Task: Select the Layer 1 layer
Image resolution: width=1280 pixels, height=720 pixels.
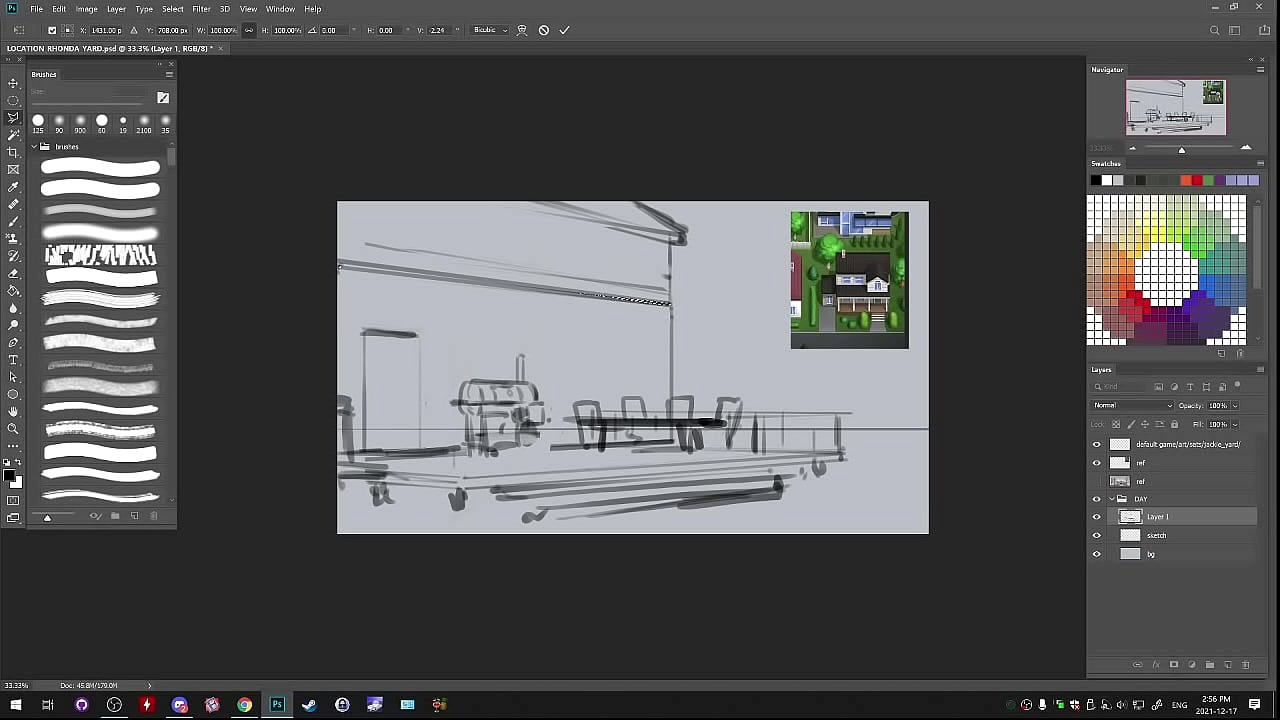Action: point(1180,517)
